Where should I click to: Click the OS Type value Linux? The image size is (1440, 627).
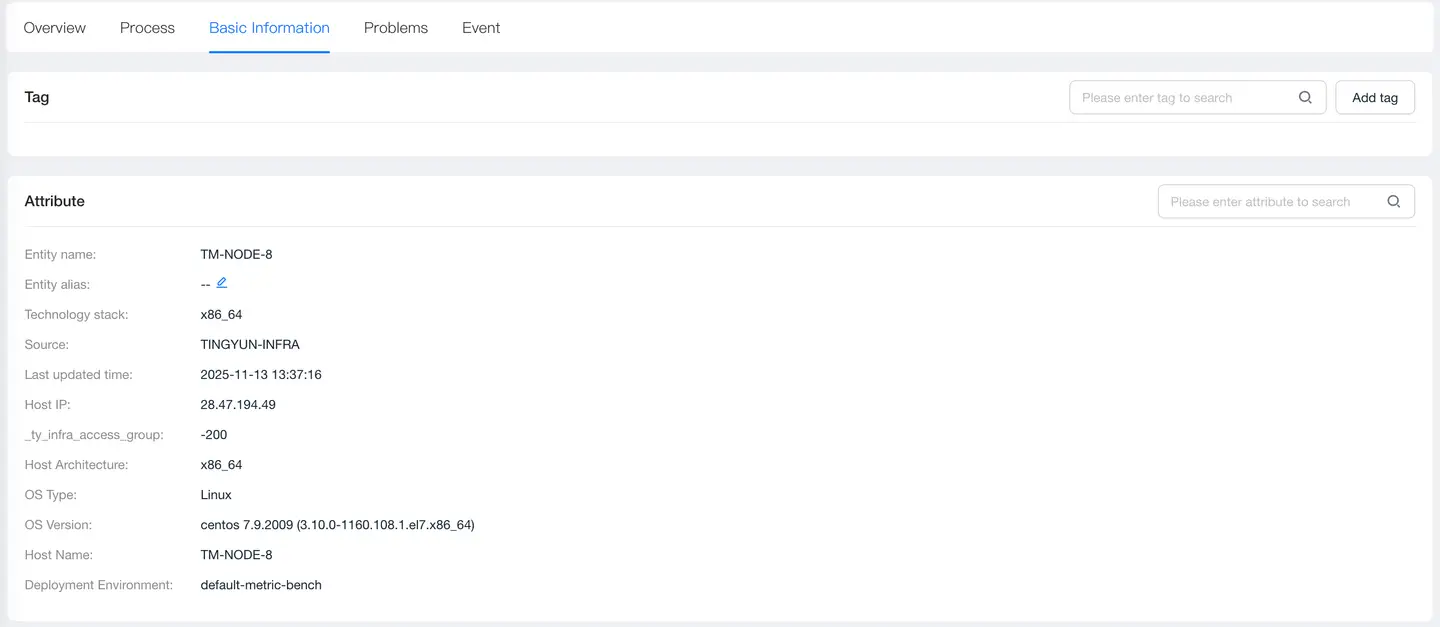click(x=216, y=495)
